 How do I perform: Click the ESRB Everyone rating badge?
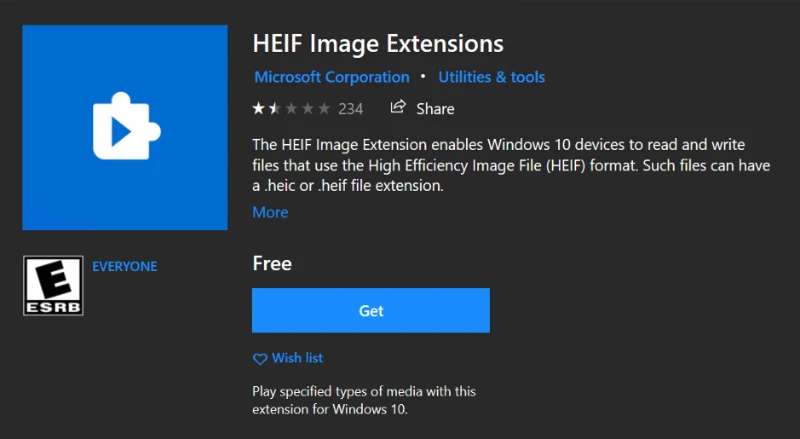coord(53,285)
